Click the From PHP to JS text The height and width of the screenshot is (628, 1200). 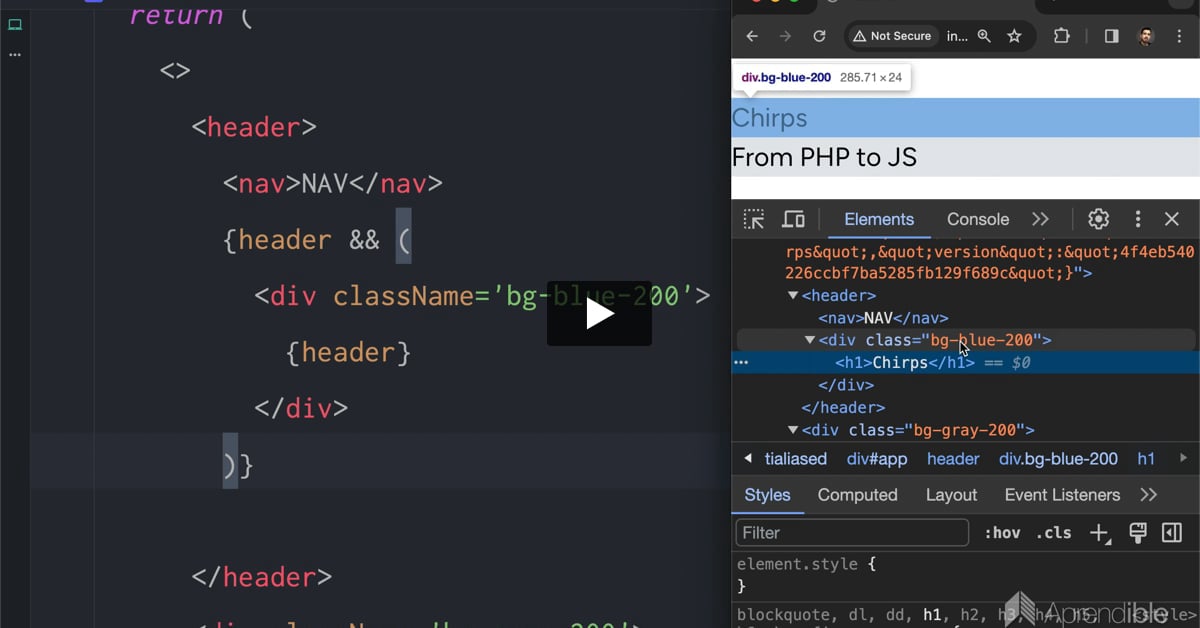pyautogui.click(x=824, y=157)
